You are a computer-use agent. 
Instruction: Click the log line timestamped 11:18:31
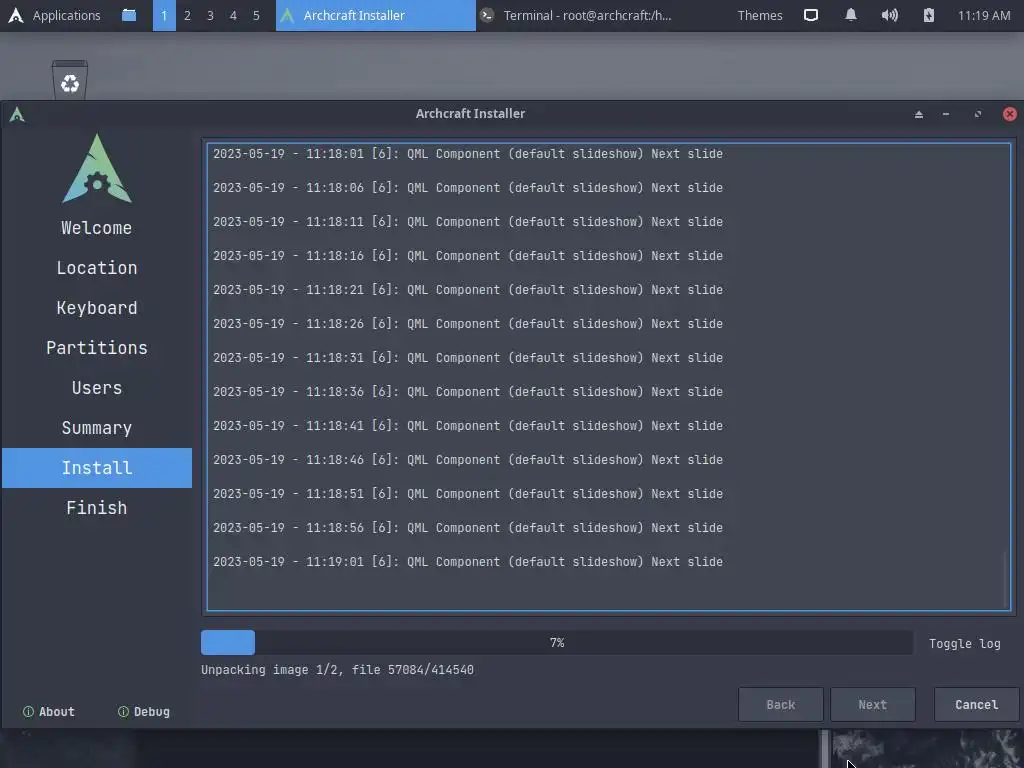468,357
